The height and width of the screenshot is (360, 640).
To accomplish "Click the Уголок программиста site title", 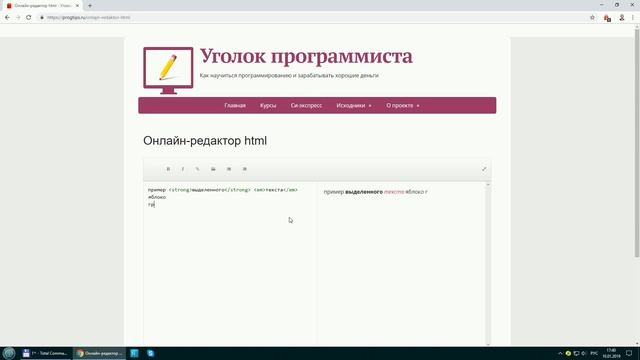I will click(306, 56).
